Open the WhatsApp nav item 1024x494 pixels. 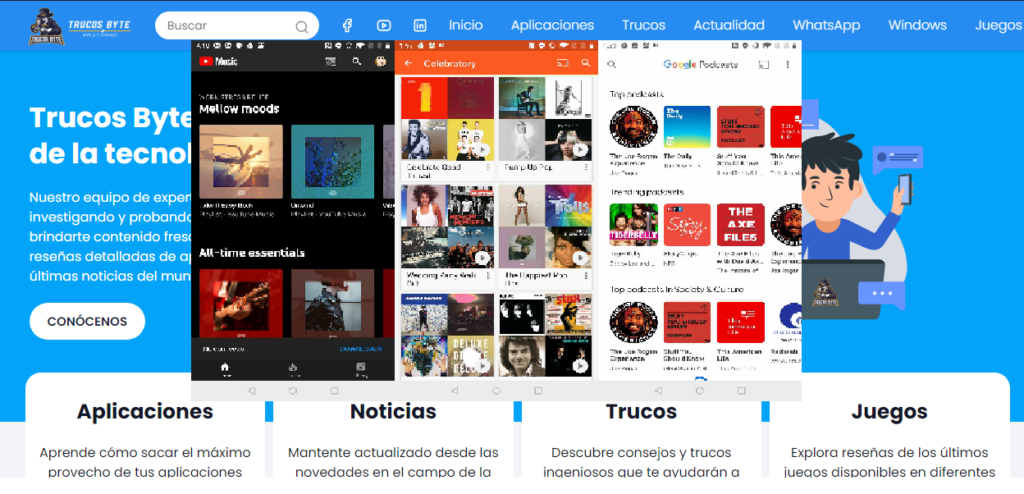coord(826,25)
